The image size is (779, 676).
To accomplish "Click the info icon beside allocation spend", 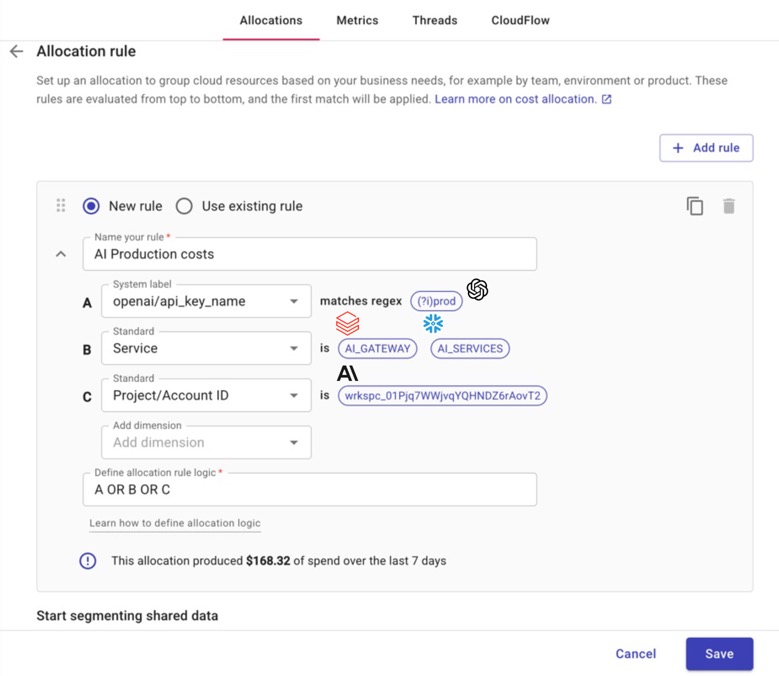I will [88, 561].
